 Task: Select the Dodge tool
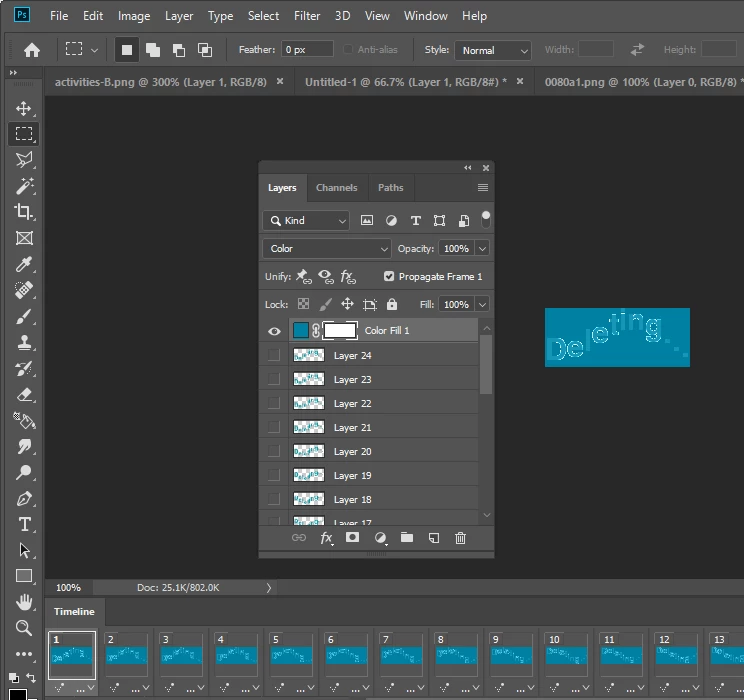[24, 473]
